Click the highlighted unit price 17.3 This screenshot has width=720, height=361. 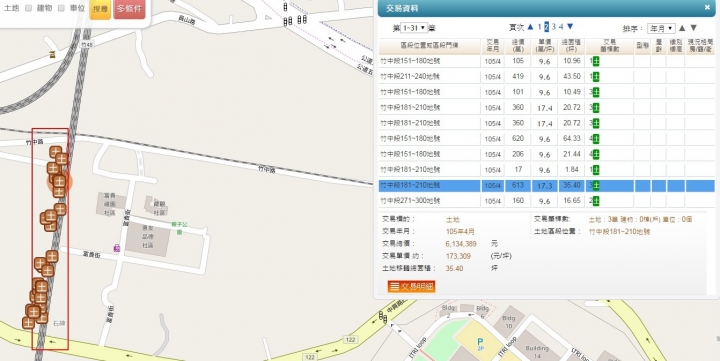545,186
